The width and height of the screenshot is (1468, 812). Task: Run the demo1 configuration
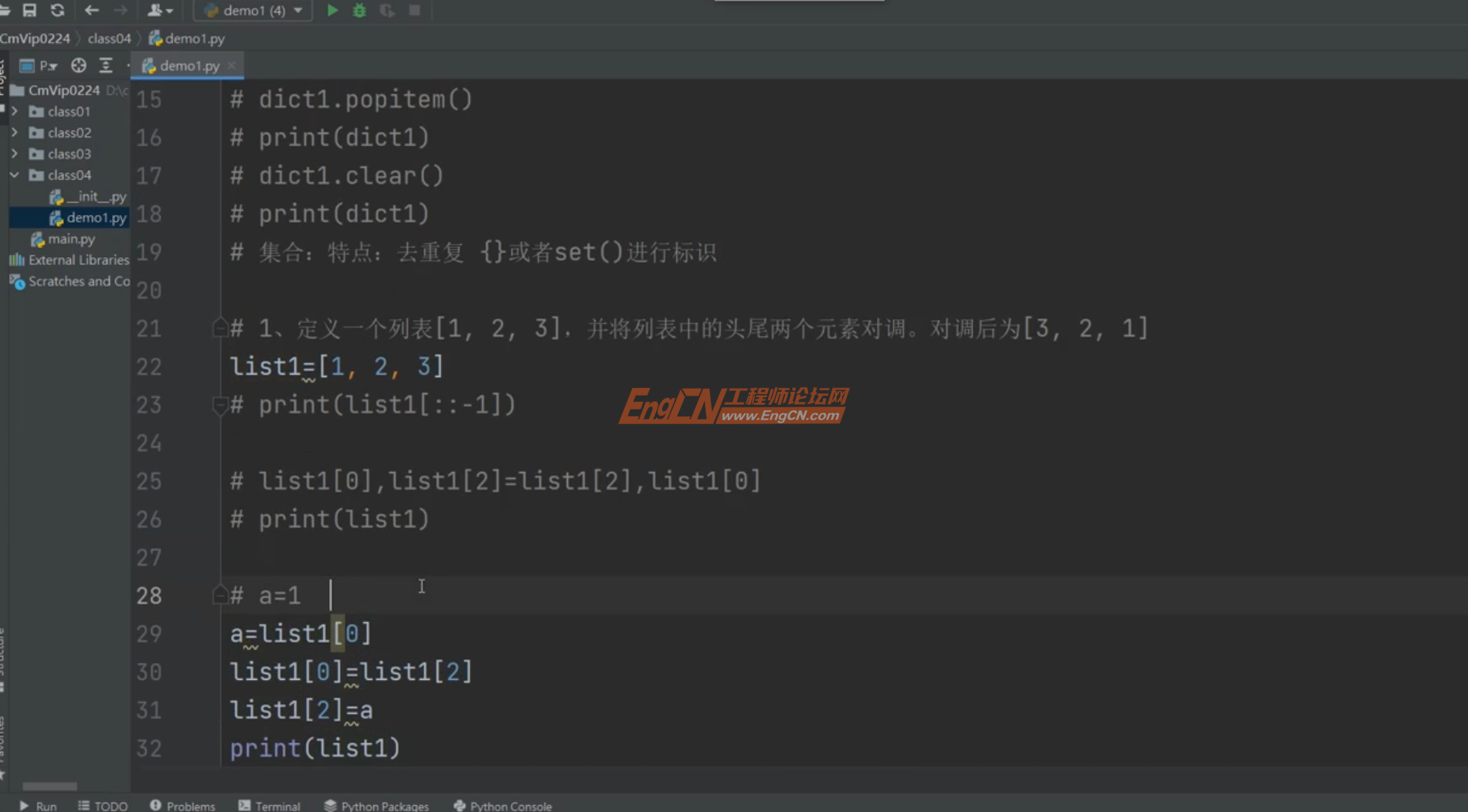pos(332,11)
